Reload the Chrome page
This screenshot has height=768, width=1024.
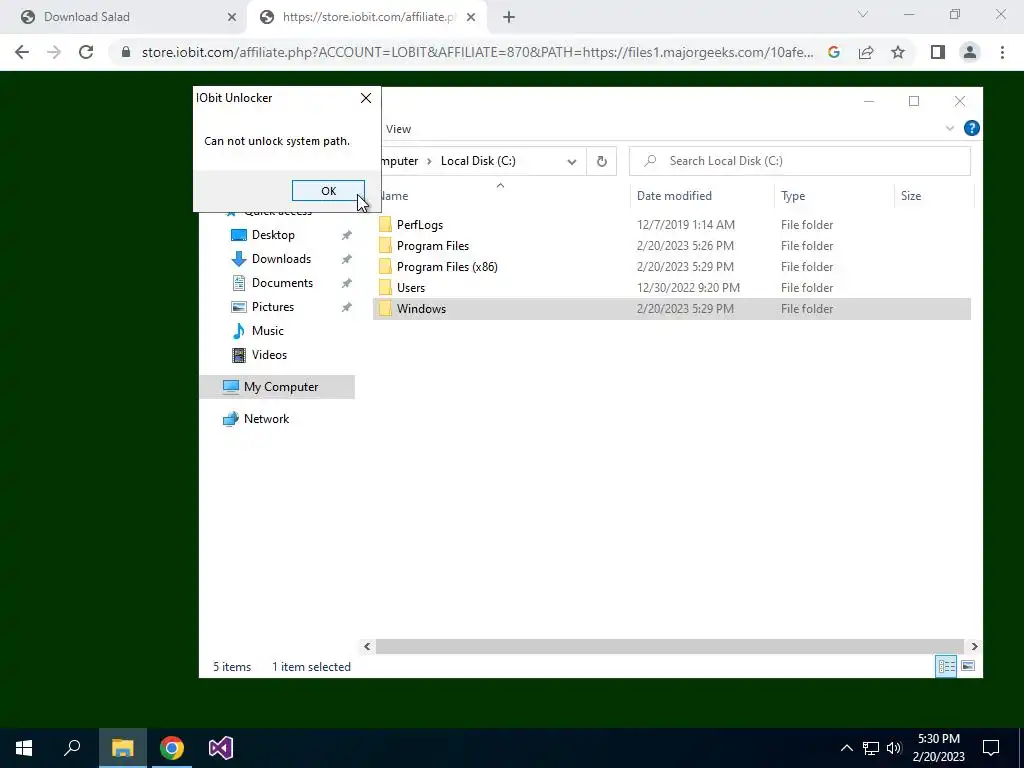[86, 52]
